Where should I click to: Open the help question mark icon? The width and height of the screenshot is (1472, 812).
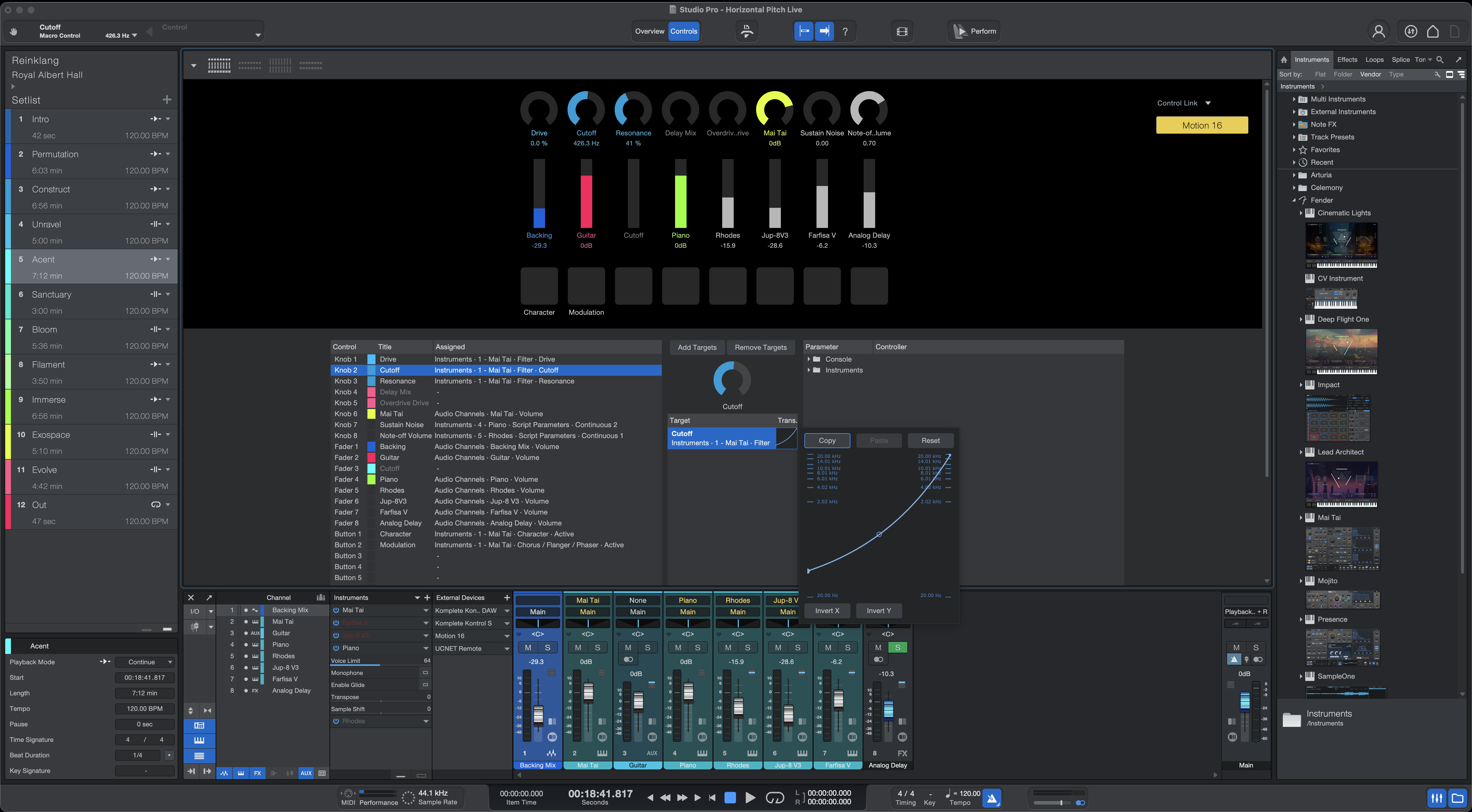845,31
